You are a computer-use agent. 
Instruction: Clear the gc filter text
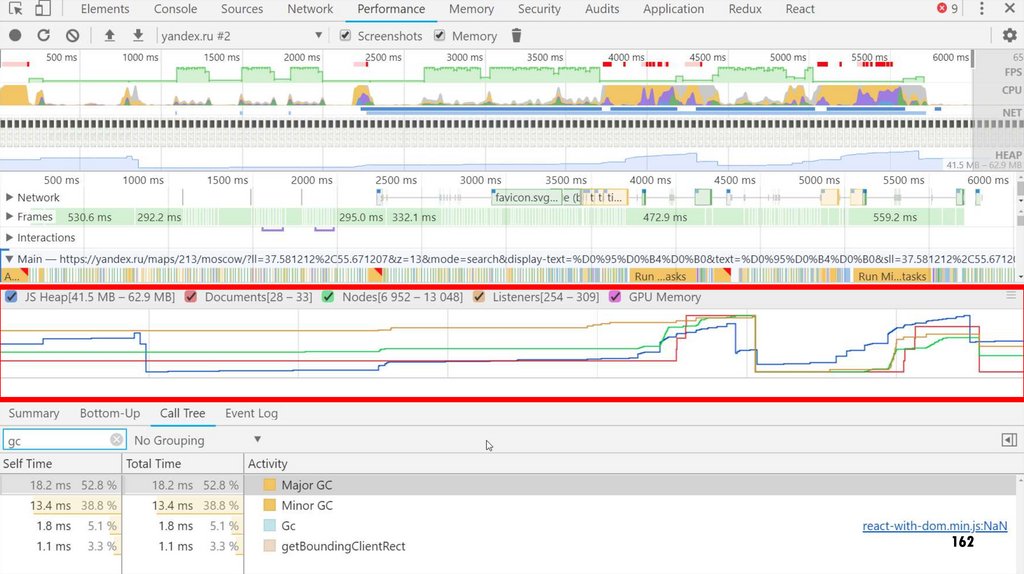(117, 440)
